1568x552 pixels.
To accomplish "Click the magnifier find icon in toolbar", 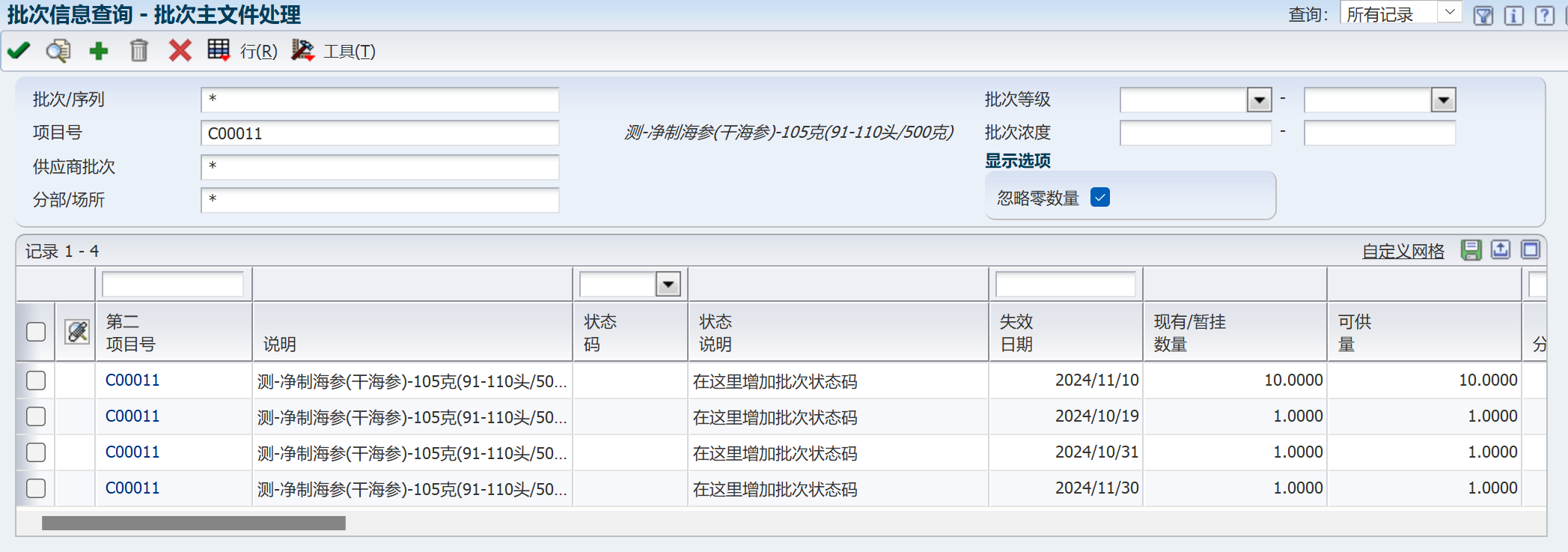I will (x=58, y=51).
